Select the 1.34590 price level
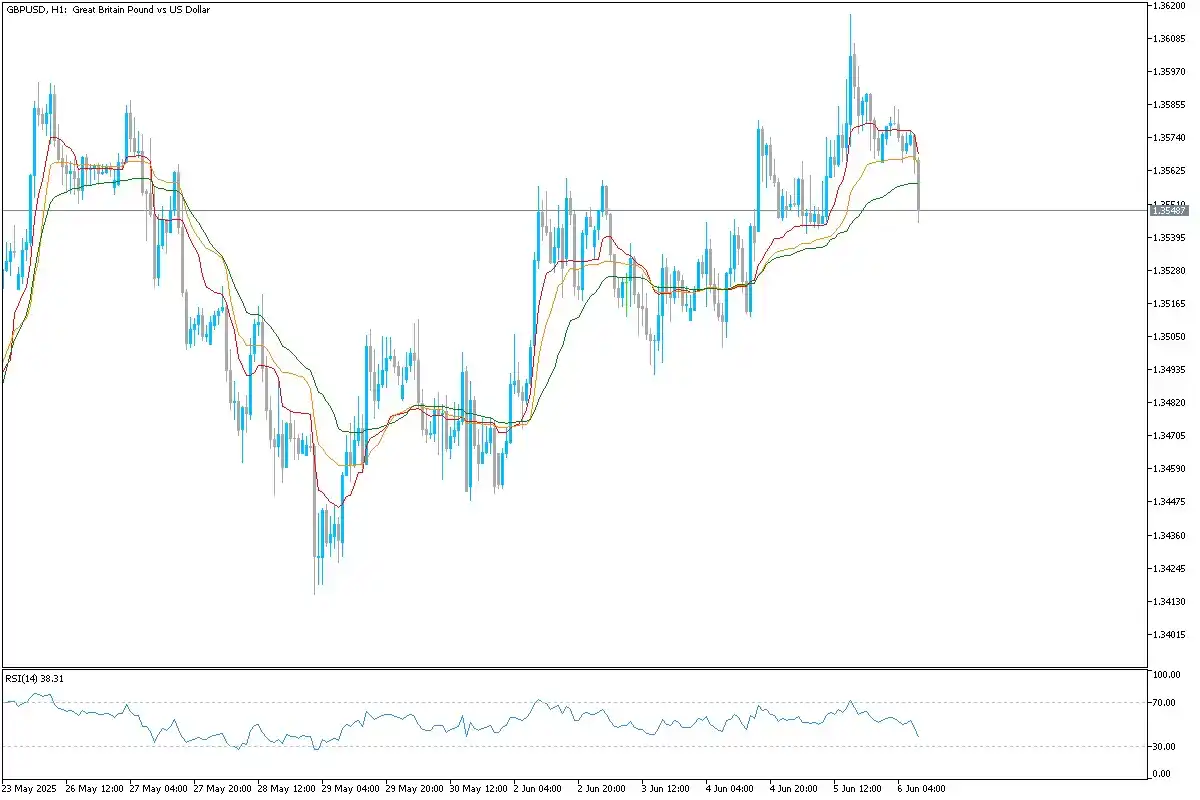Image resolution: width=1200 pixels, height=800 pixels. click(x=1169, y=469)
